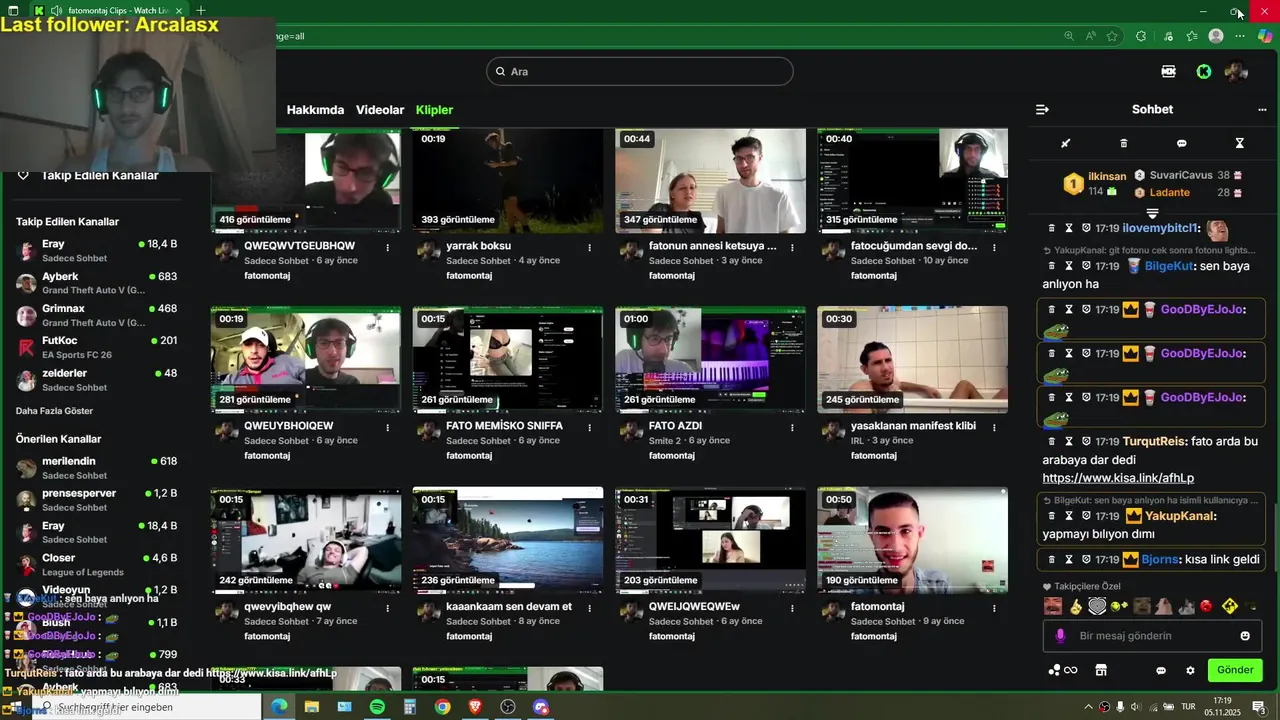Click the KCK icon in the Kick header
This screenshot has height=720, width=1280.
point(1168,71)
